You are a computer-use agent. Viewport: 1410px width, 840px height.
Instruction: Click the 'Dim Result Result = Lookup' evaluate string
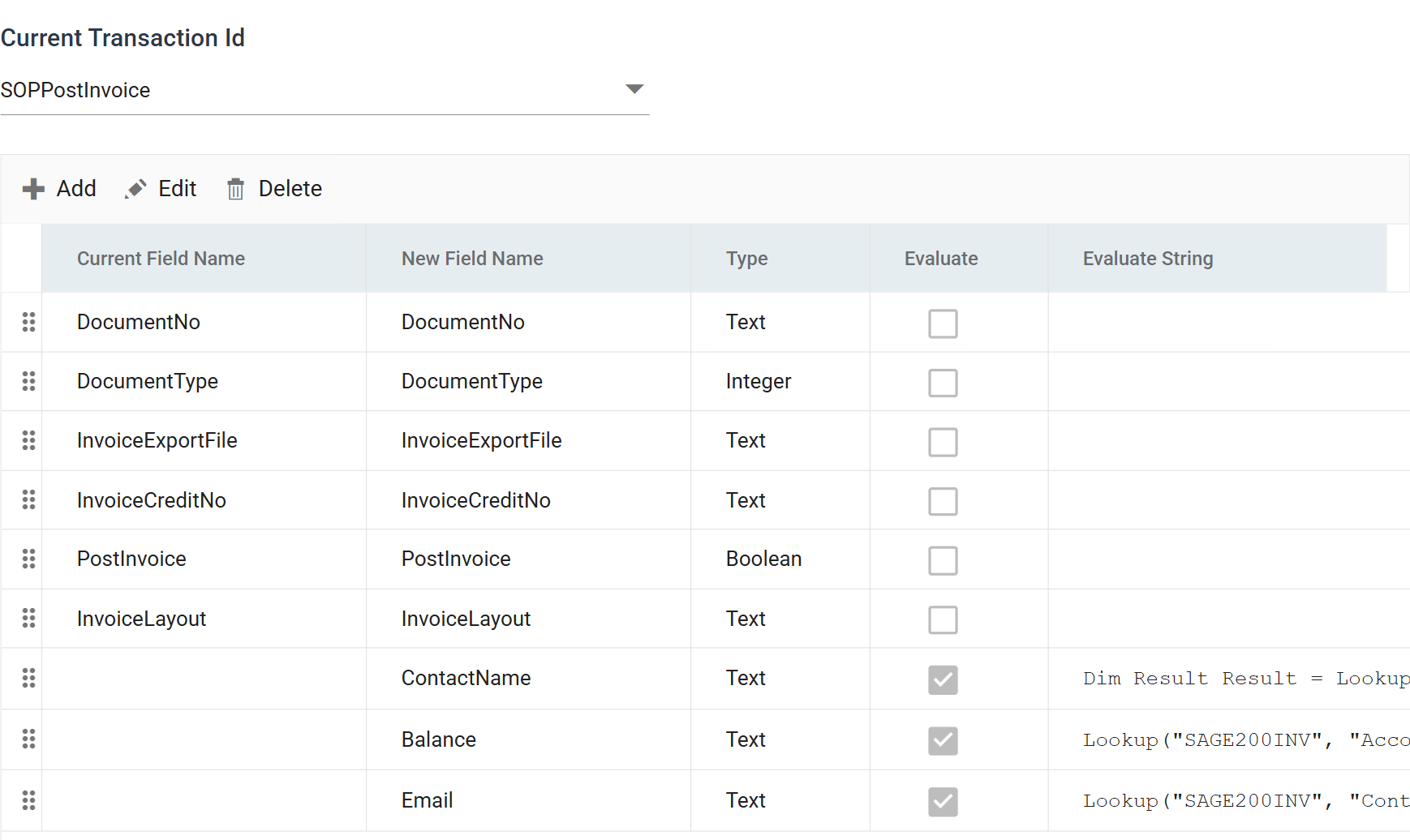coord(1246,679)
